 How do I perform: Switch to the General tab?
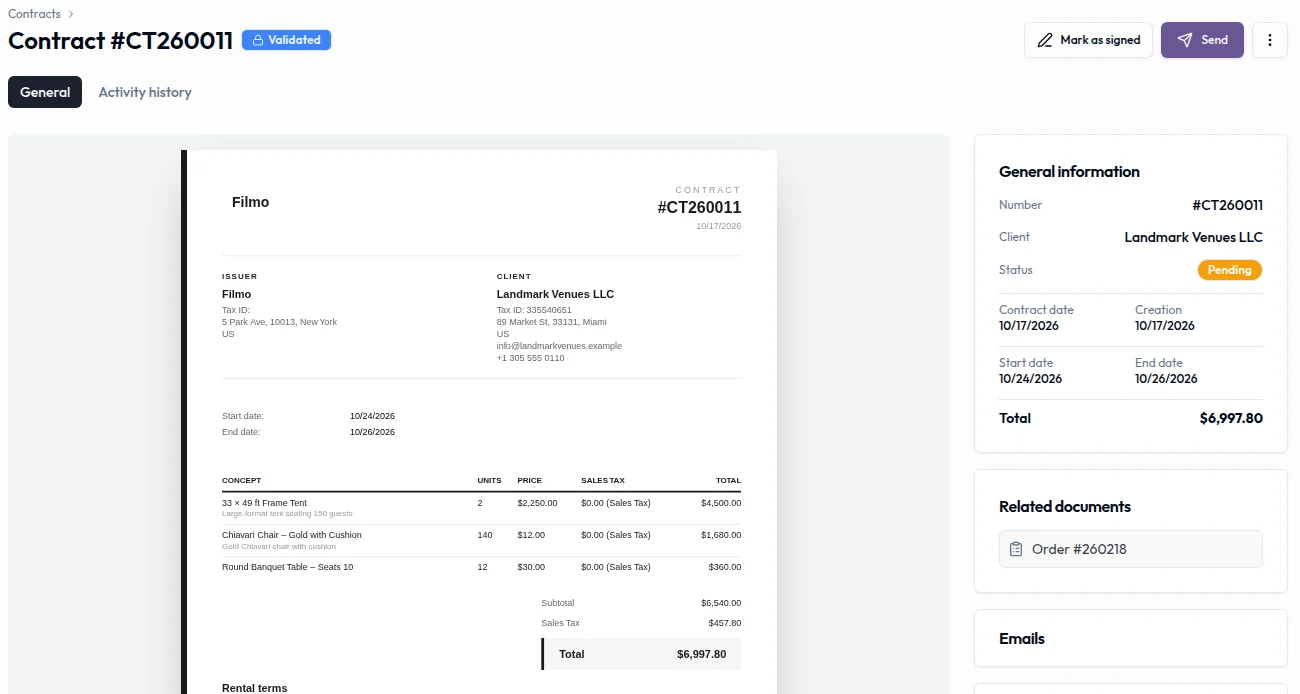point(45,92)
